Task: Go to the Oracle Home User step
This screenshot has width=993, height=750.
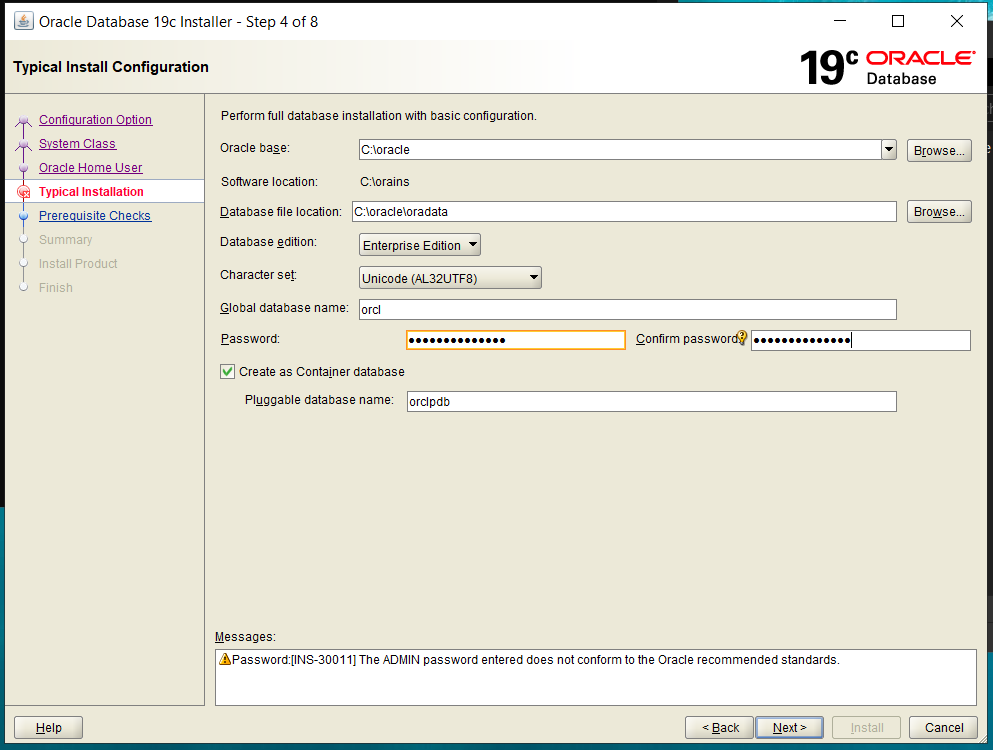Action: [x=91, y=168]
